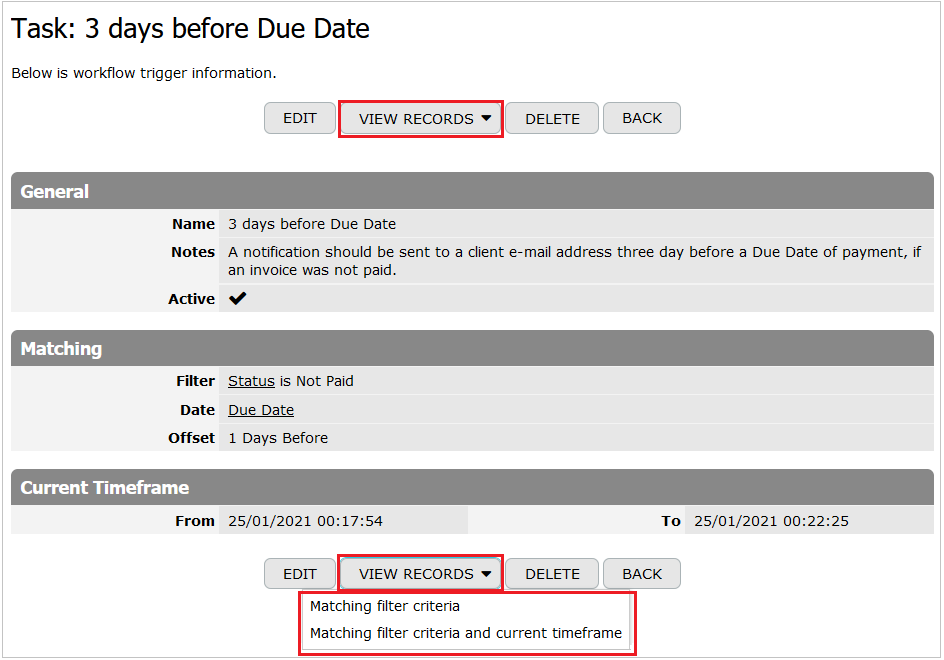Screen dimensions: 944x660
Task: Click the page title 'Task: 3 days before Due Date'
Action: tap(190, 29)
